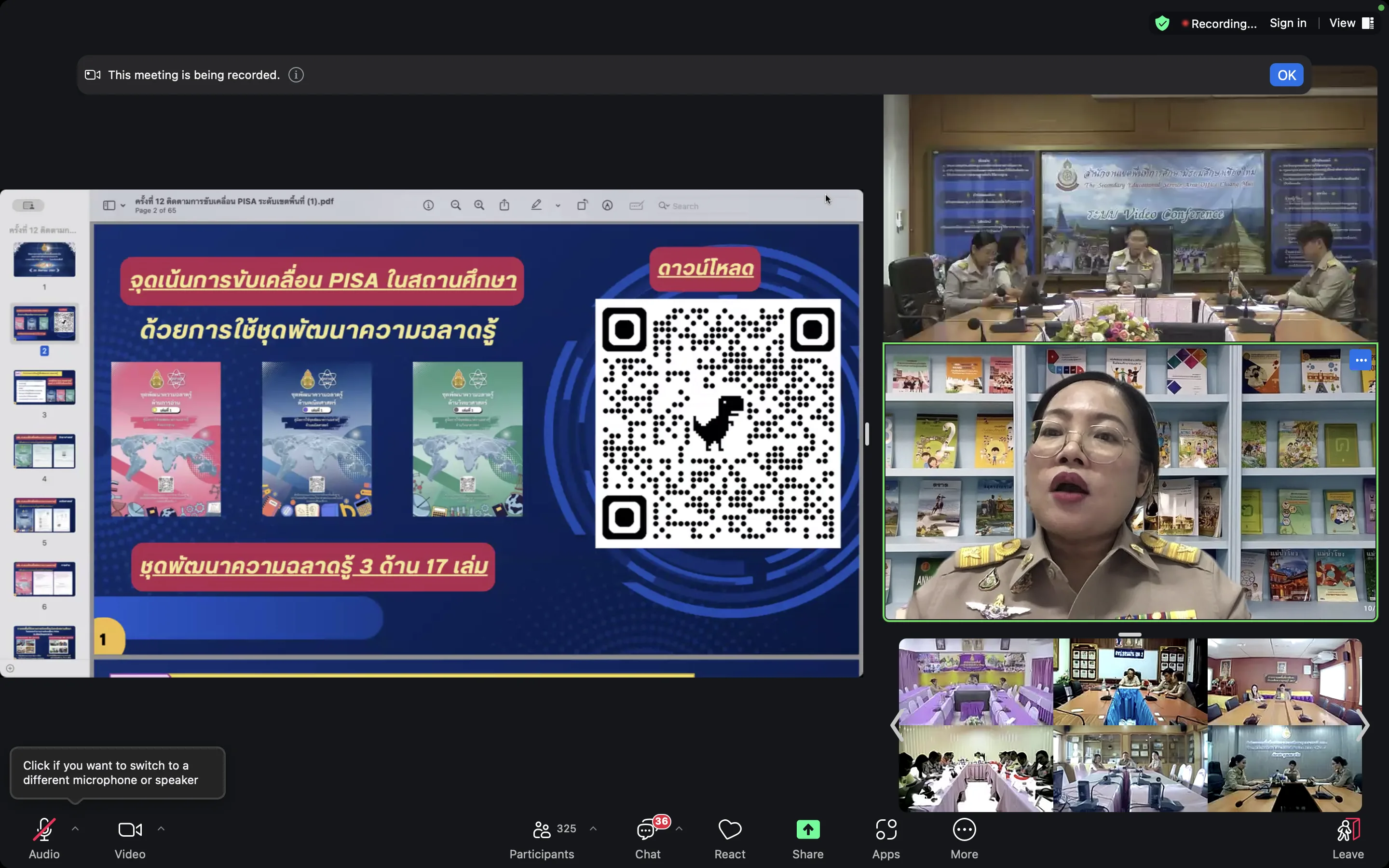Screen dimensions: 1389x868
Task: Open page 4 thumbnail in PDF sidebar
Action: coord(44,451)
